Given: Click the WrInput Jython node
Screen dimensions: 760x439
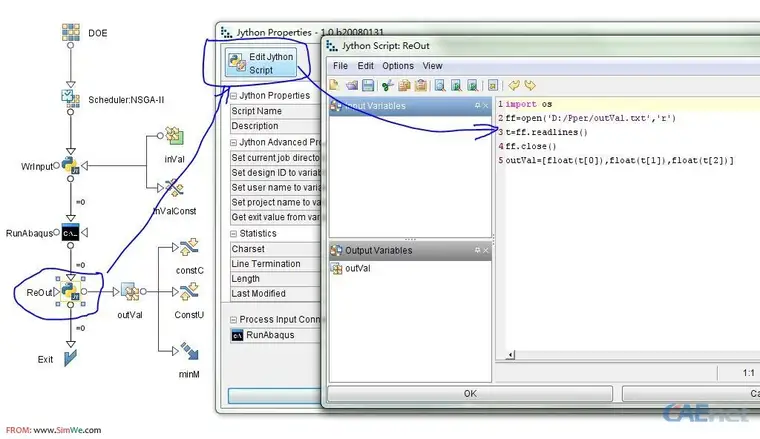Looking at the screenshot, I should point(70,165).
